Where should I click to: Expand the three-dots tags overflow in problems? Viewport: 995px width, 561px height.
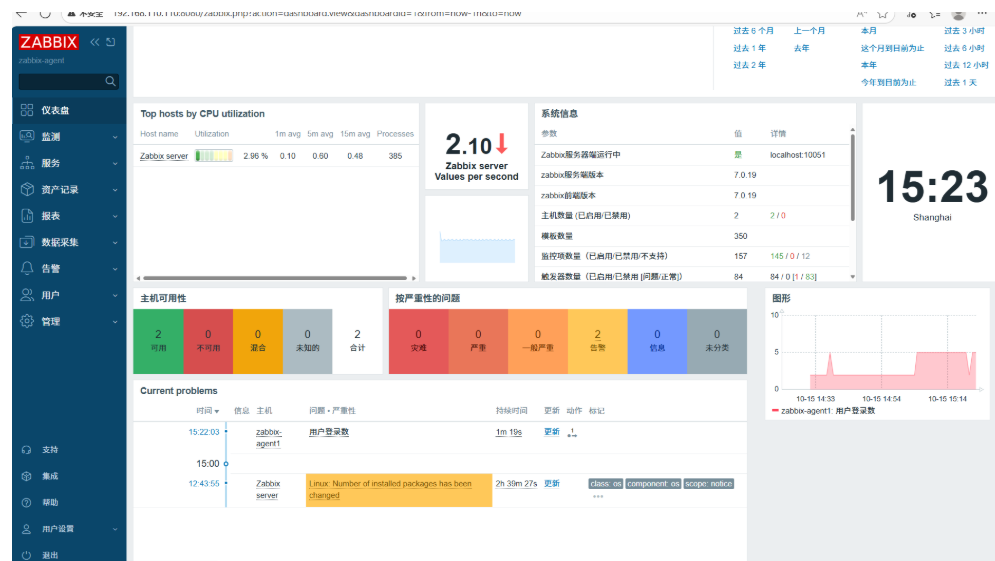point(598,496)
